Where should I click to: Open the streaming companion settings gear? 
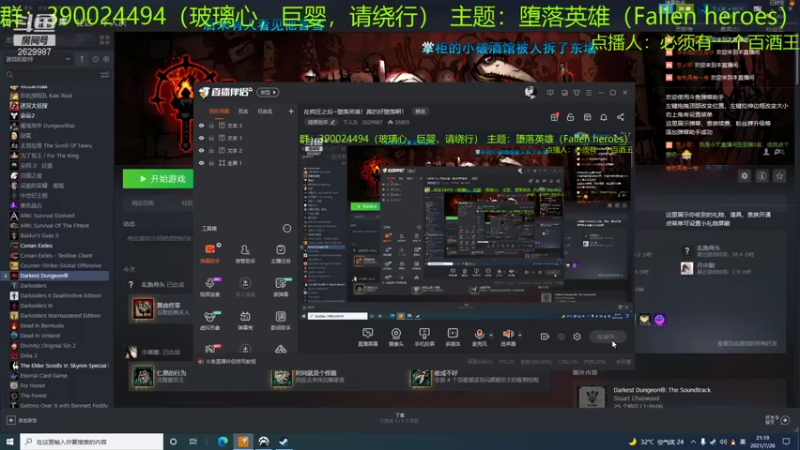[577, 337]
